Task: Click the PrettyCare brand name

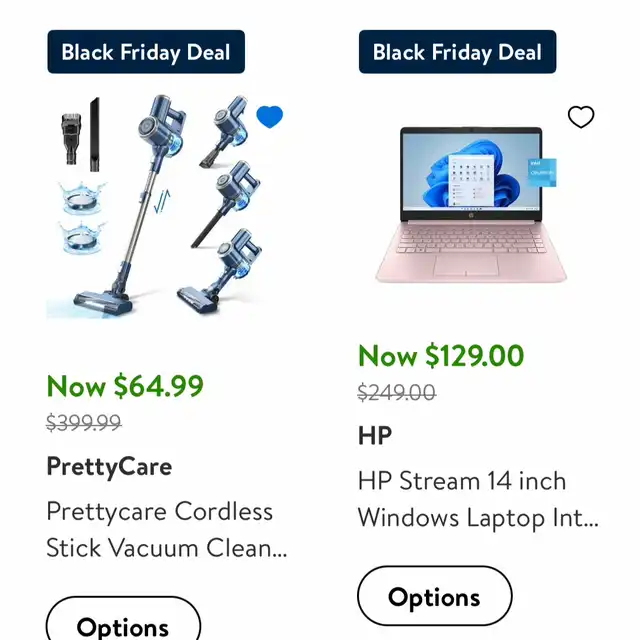Action: click(x=109, y=466)
